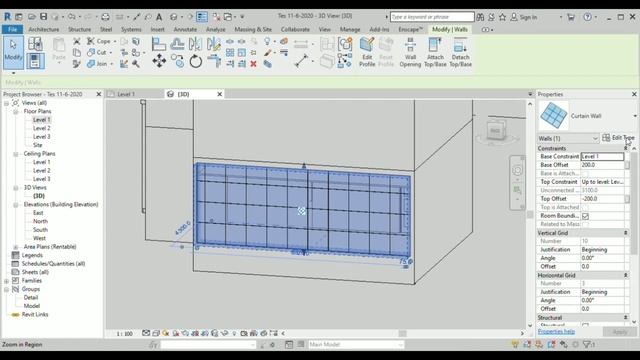
Task: Open the Massing & Site ribbon tab
Action: pyautogui.click(x=253, y=29)
